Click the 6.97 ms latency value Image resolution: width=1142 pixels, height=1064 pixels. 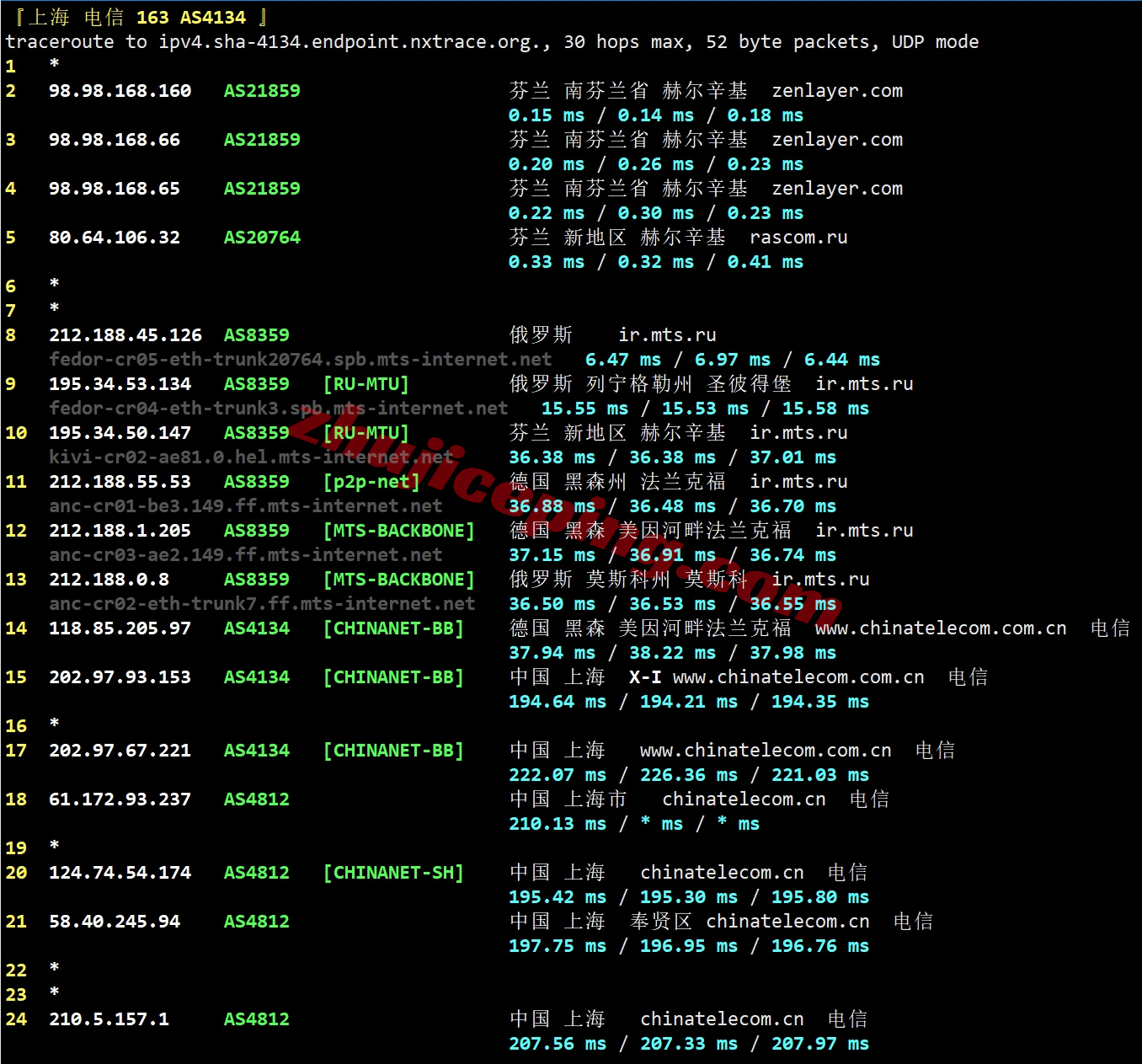pyautogui.click(x=733, y=360)
